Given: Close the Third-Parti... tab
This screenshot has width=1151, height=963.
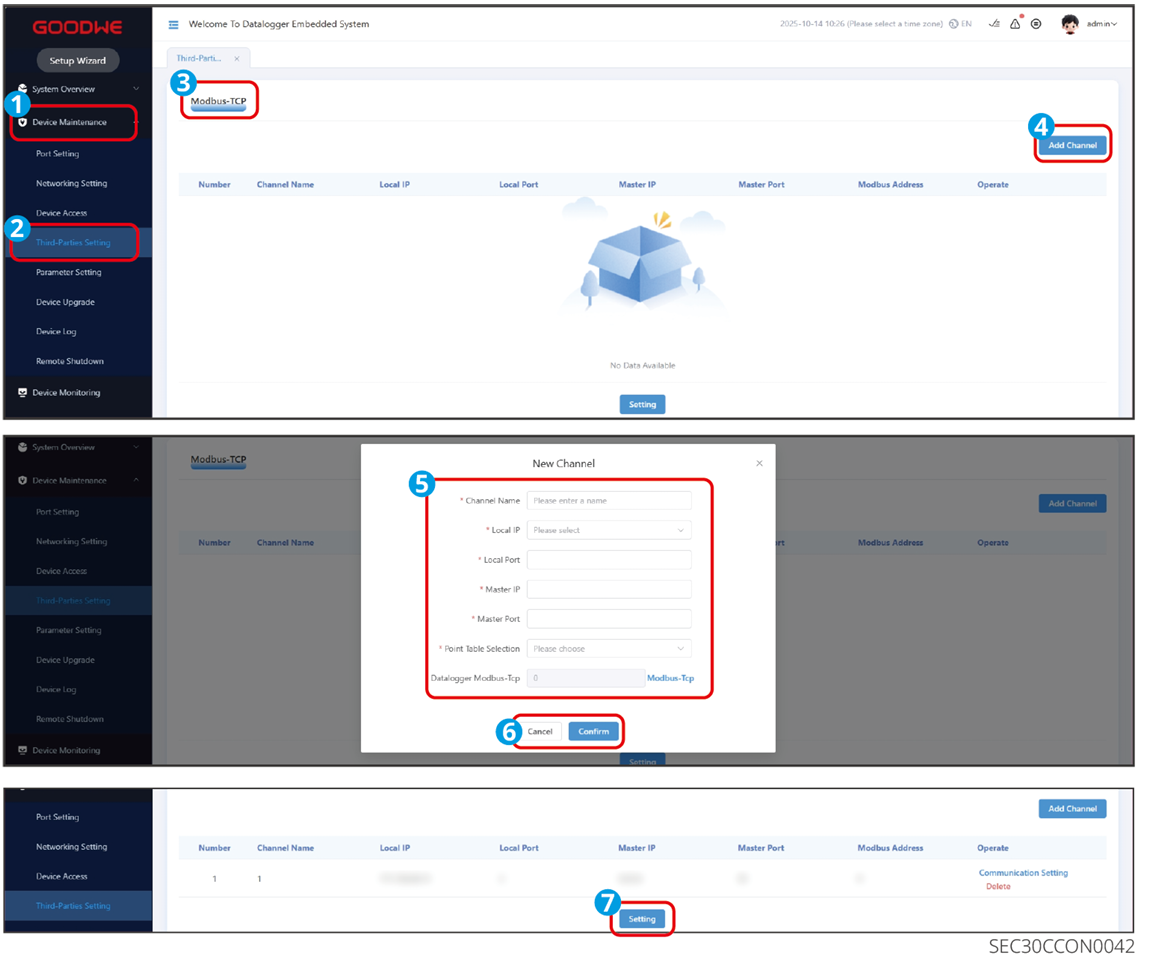Looking at the screenshot, I should coord(236,59).
